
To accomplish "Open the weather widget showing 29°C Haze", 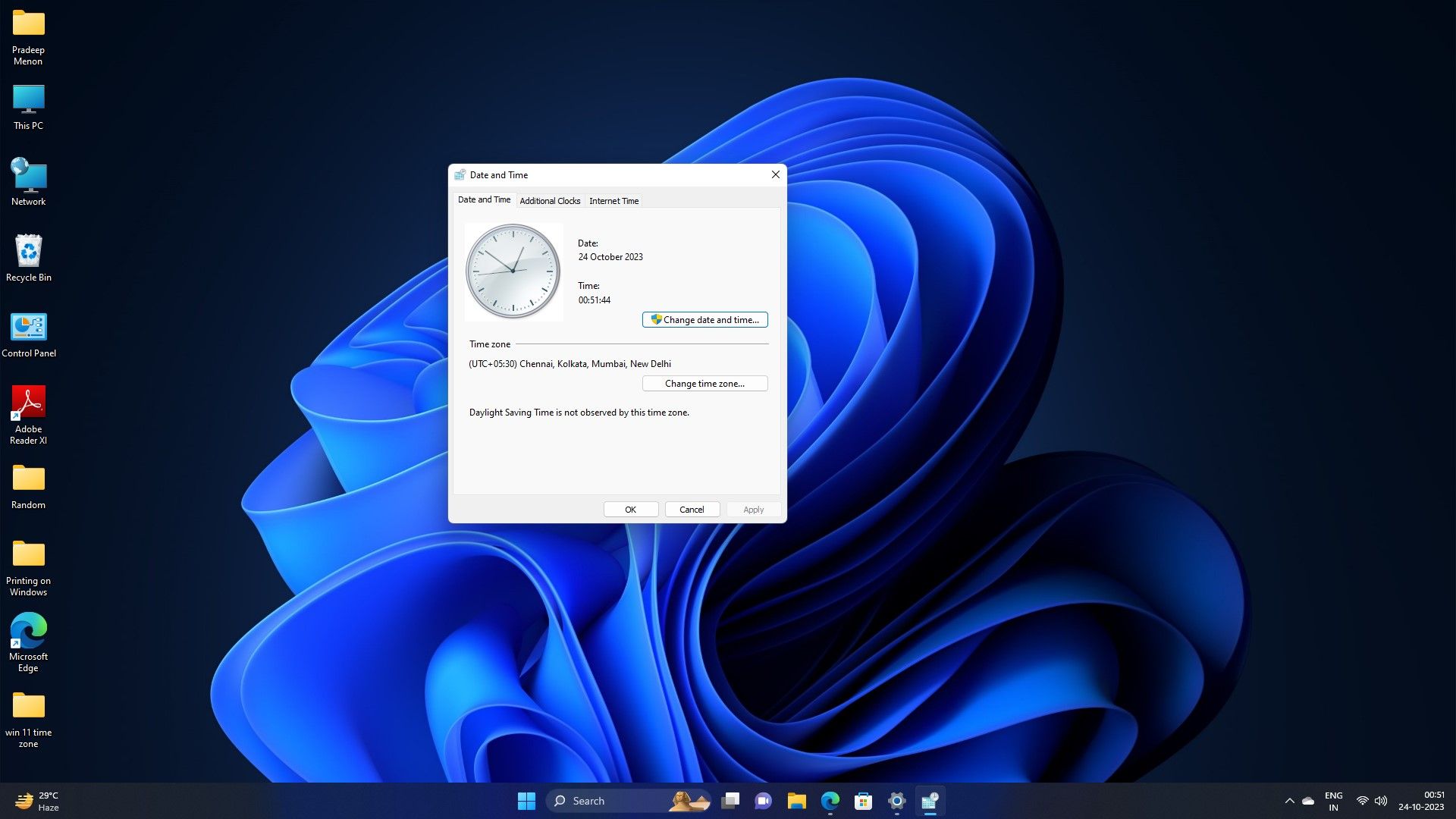I will pyautogui.click(x=37, y=801).
